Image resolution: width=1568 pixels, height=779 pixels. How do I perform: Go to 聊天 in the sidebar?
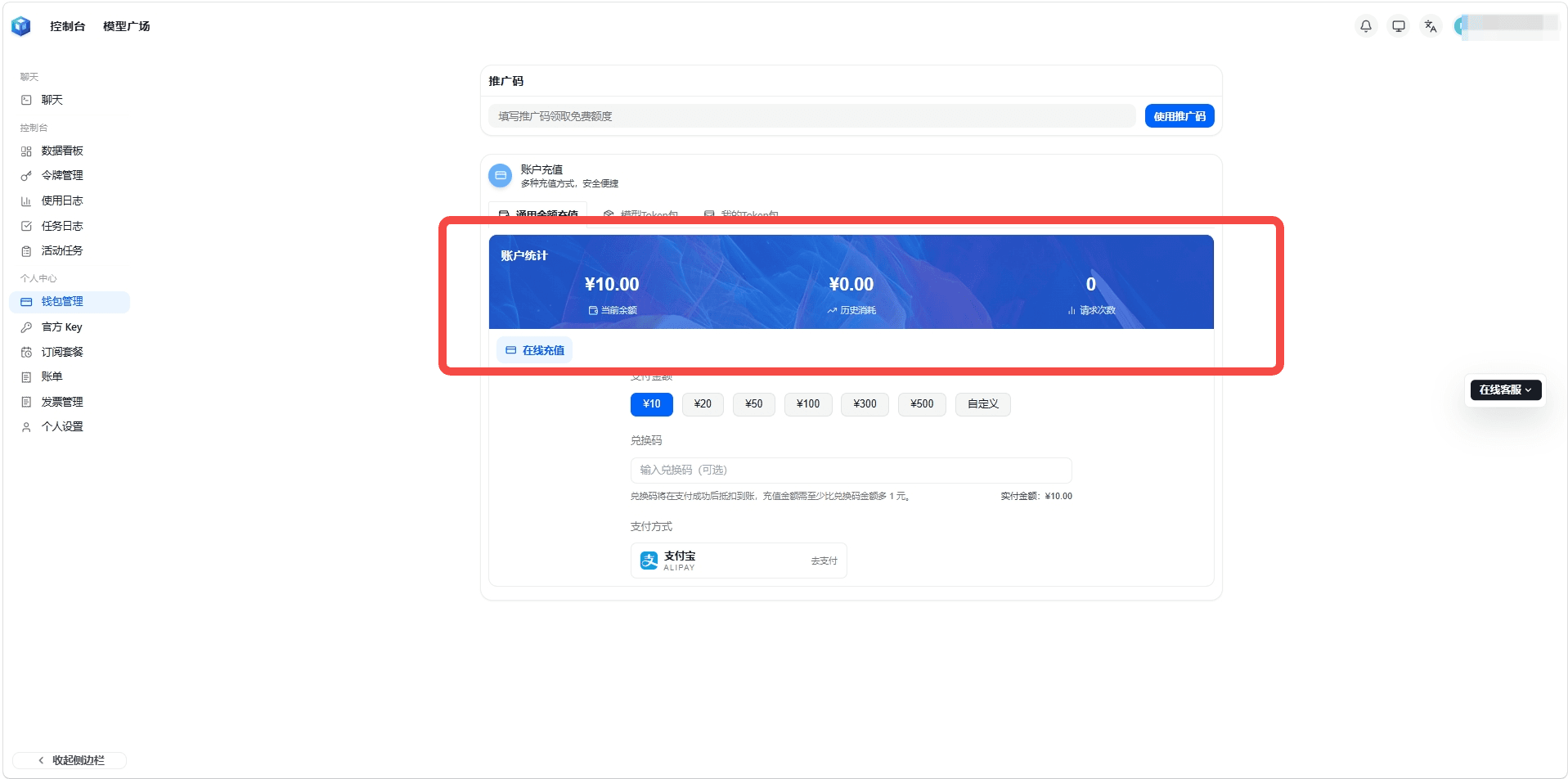pyautogui.click(x=70, y=100)
